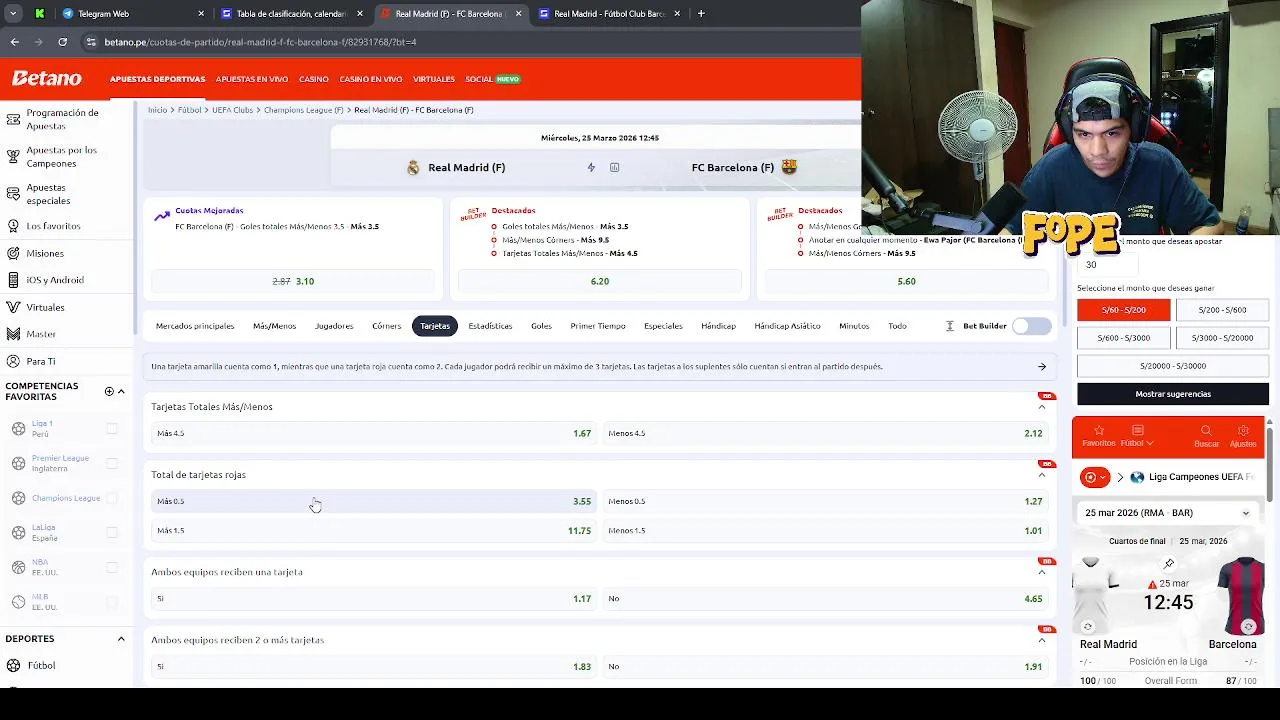Click the match stats lightning icon

click(x=591, y=167)
